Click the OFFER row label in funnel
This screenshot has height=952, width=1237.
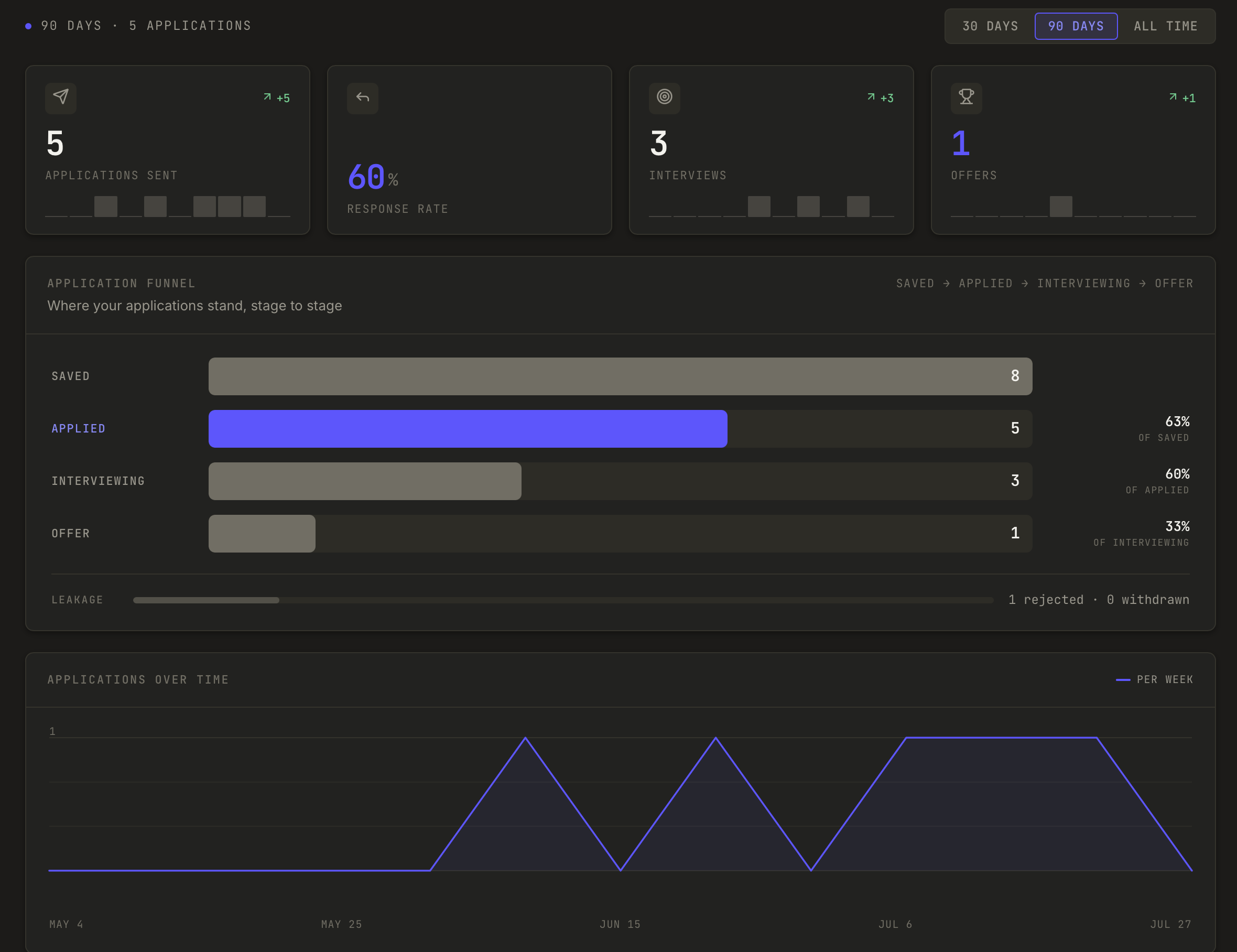(x=71, y=534)
